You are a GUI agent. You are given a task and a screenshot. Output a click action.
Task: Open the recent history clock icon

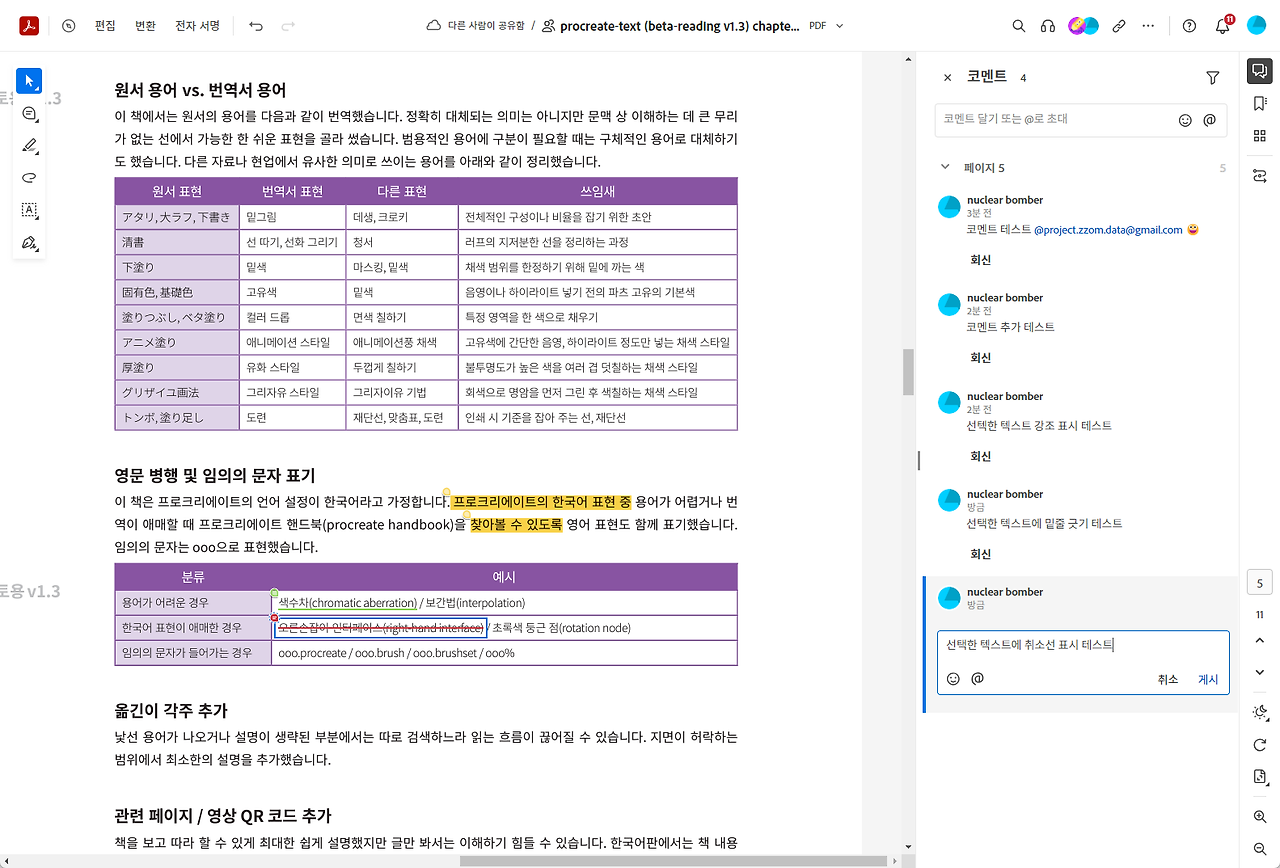pos(68,26)
